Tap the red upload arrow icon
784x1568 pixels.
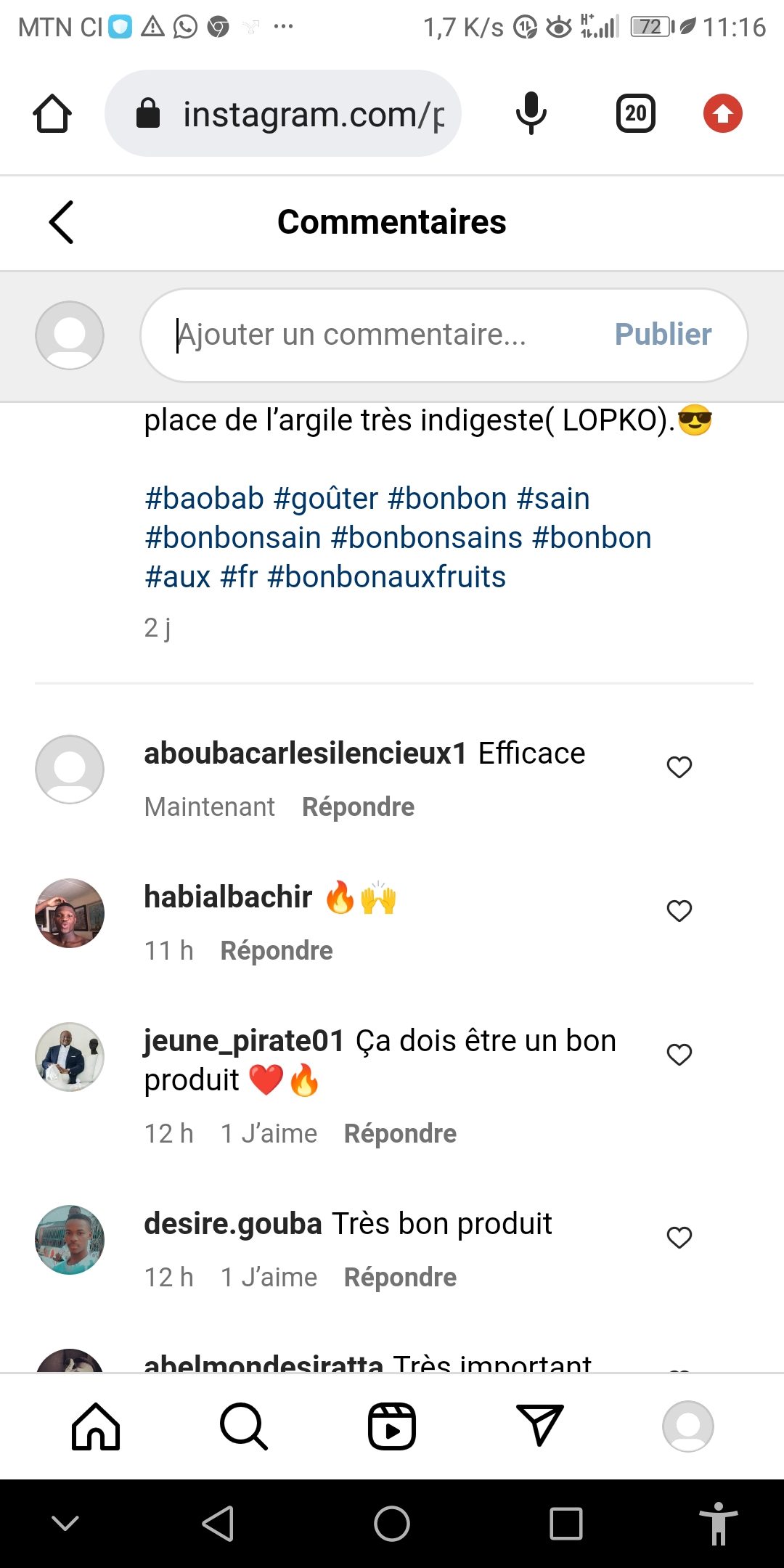tap(722, 114)
